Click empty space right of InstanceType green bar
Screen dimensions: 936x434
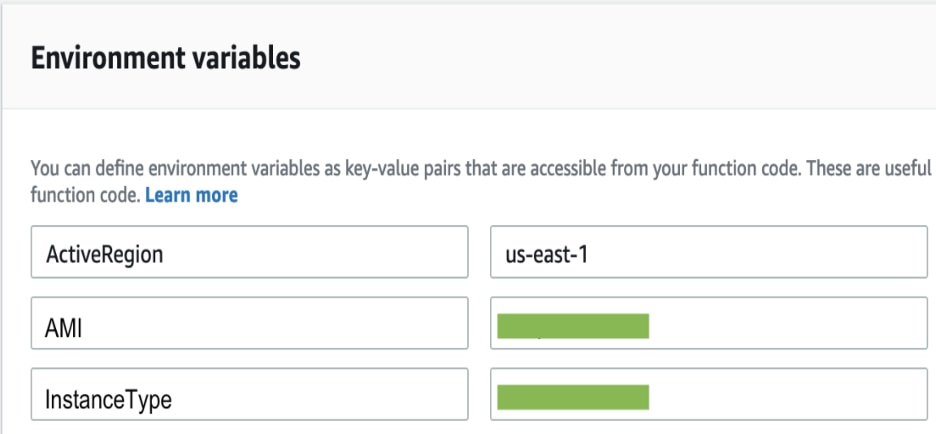point(788,394)
